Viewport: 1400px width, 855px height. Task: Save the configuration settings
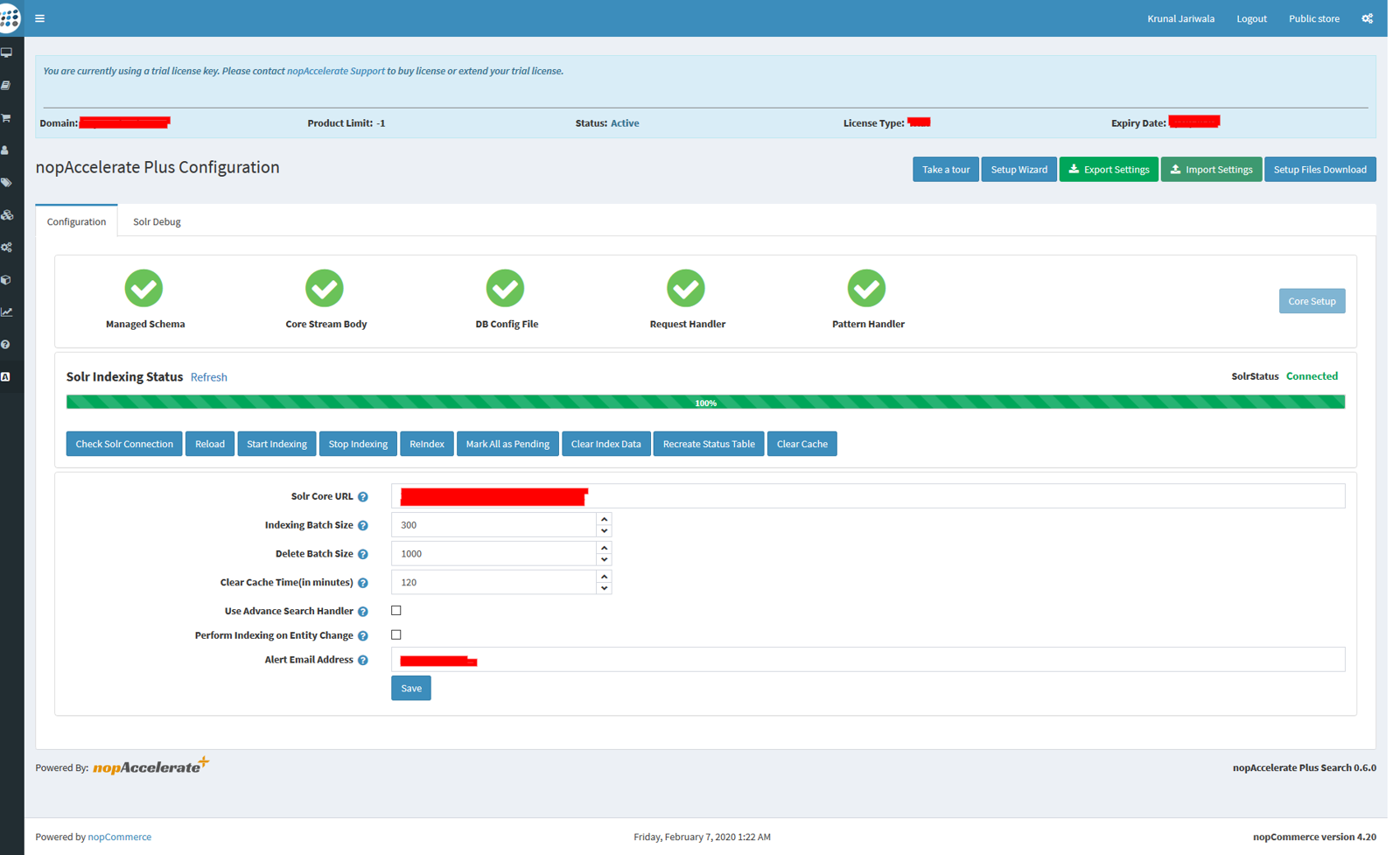[x=411, y=689]
